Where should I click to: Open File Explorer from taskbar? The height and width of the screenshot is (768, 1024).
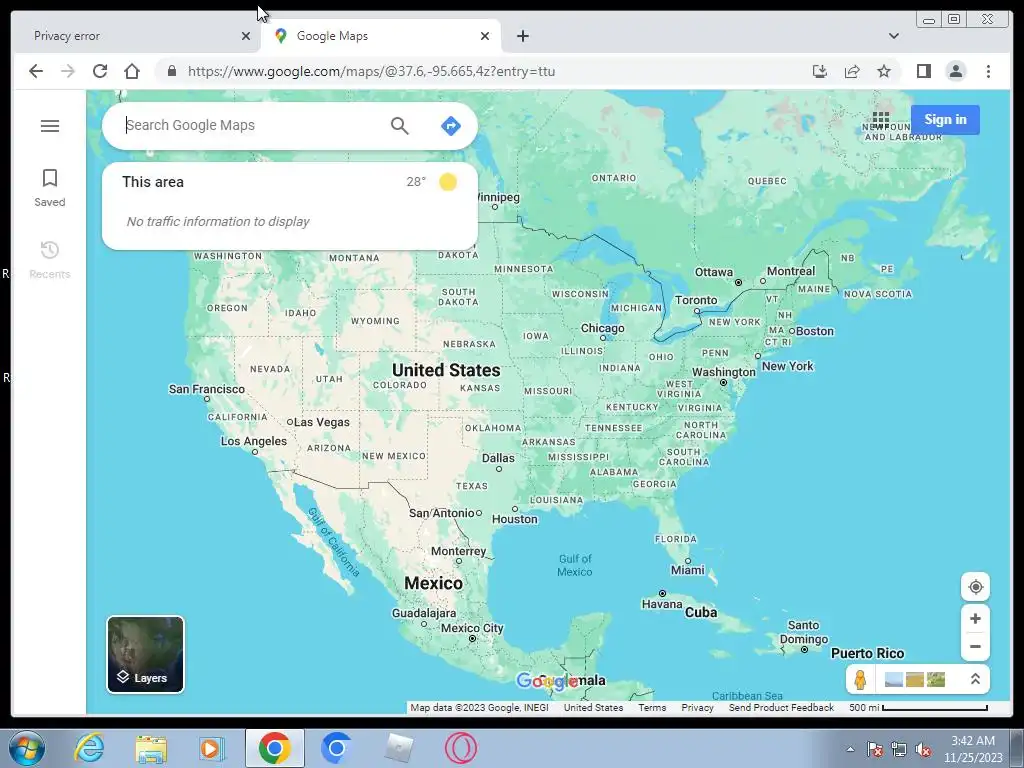151,748
